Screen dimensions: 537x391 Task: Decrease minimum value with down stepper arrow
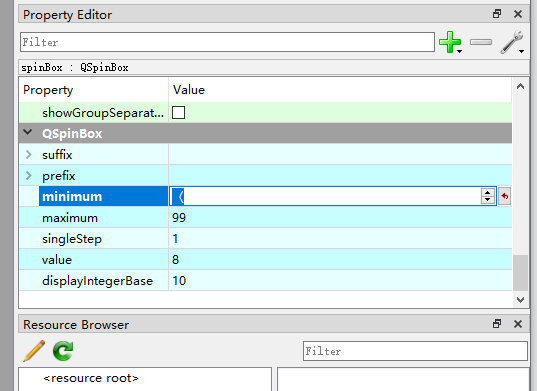[x=488, y=200]
